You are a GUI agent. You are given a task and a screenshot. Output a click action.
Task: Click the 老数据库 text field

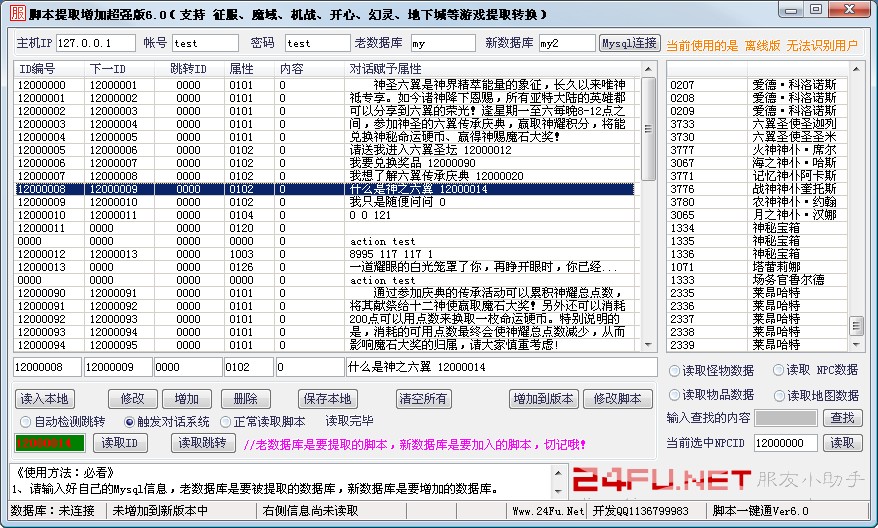(443, 44)
